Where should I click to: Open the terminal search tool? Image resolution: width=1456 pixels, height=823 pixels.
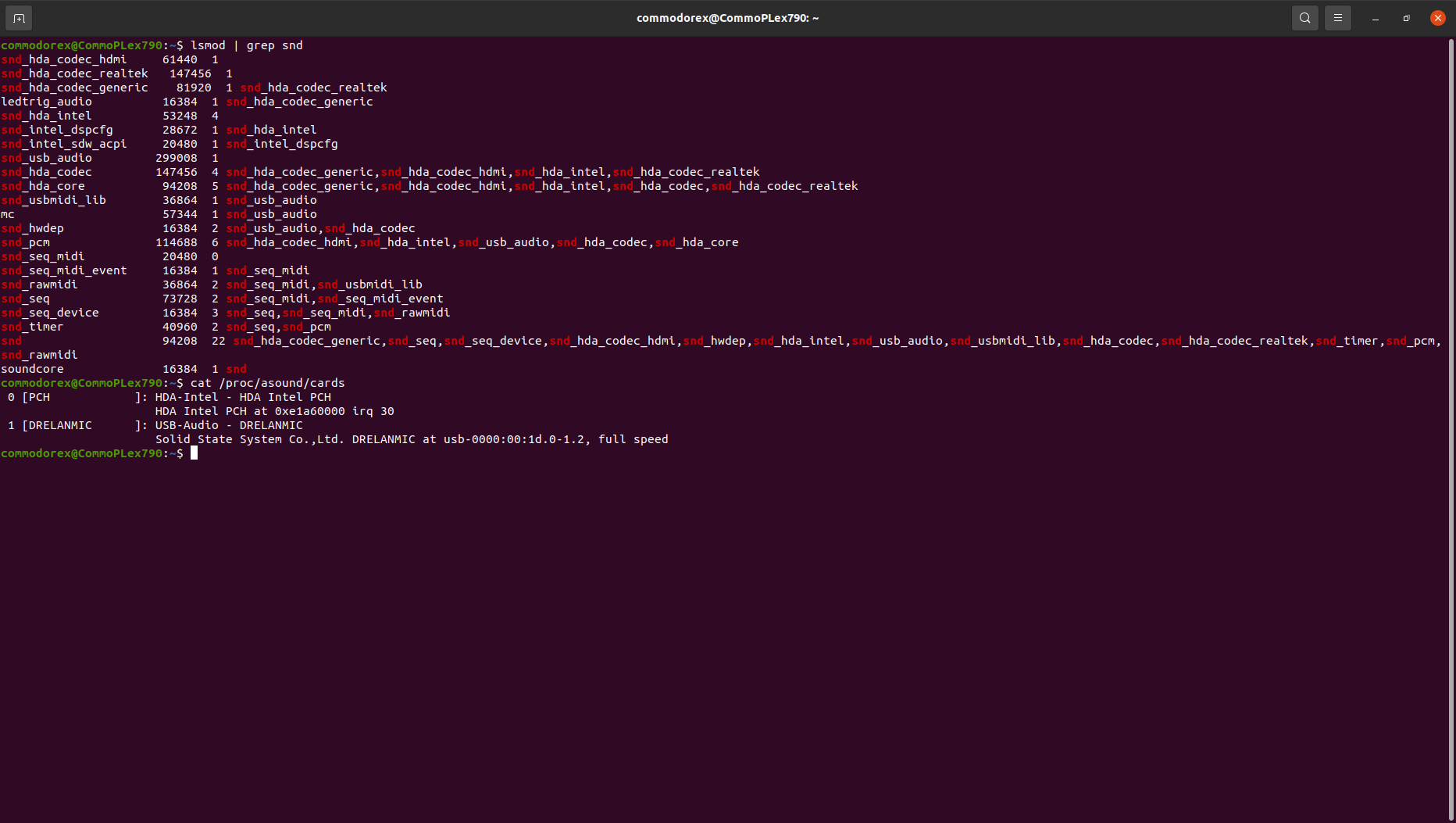[x=1304, y=18]
